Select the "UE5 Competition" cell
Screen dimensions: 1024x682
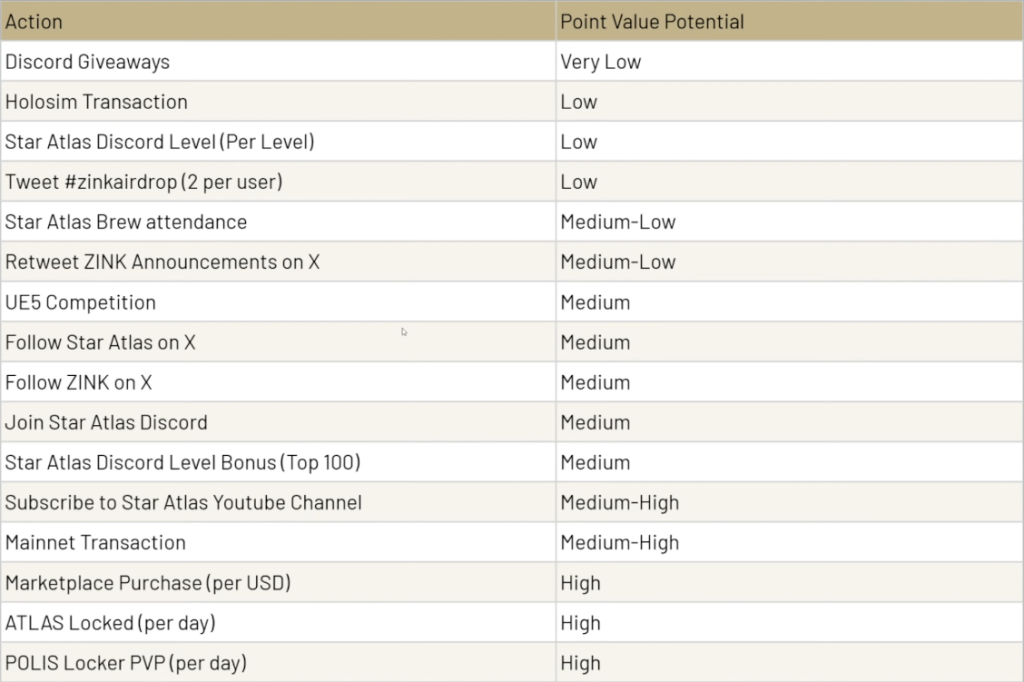point(80,302)
